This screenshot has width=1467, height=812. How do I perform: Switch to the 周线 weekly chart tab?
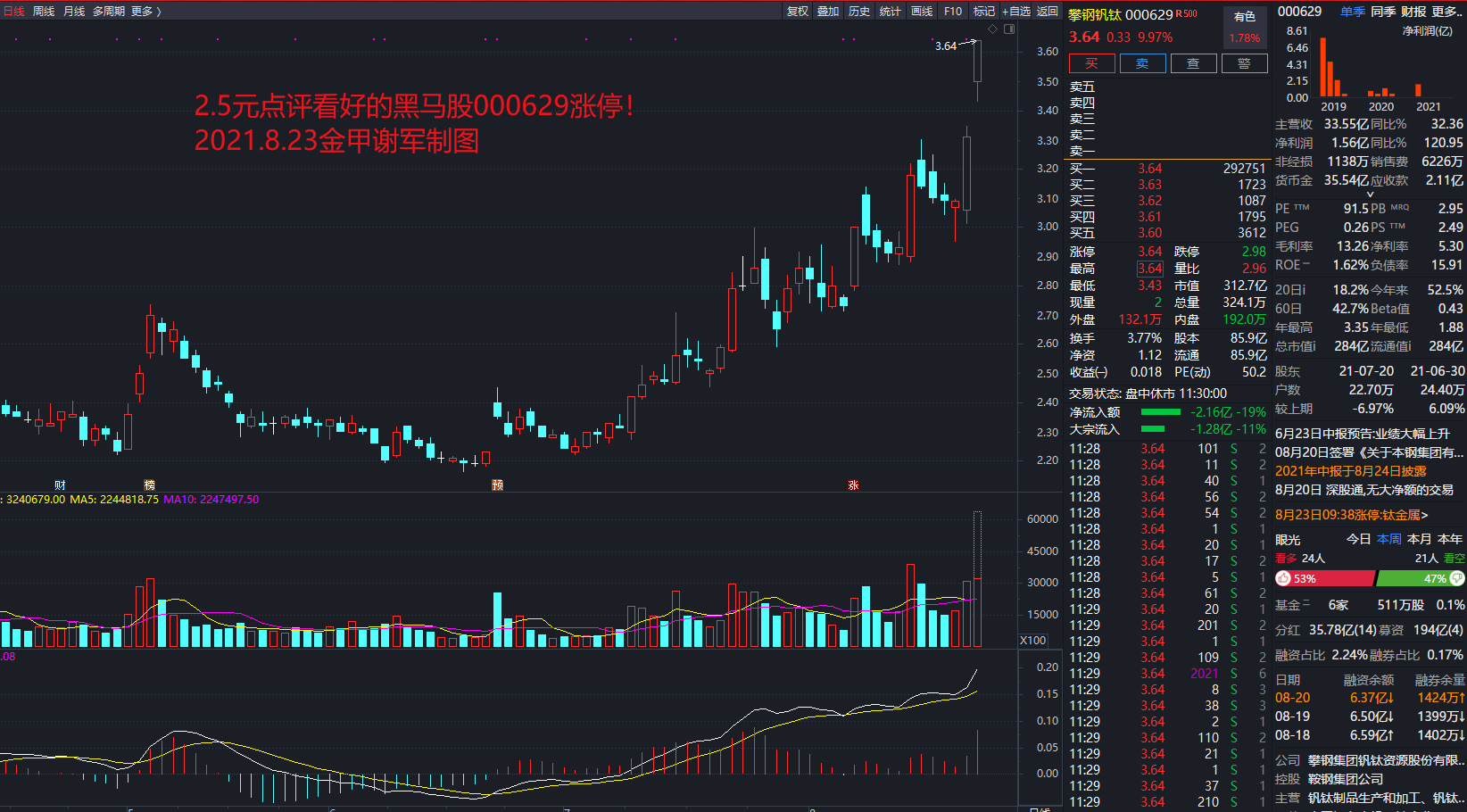[x=44, y=12]
